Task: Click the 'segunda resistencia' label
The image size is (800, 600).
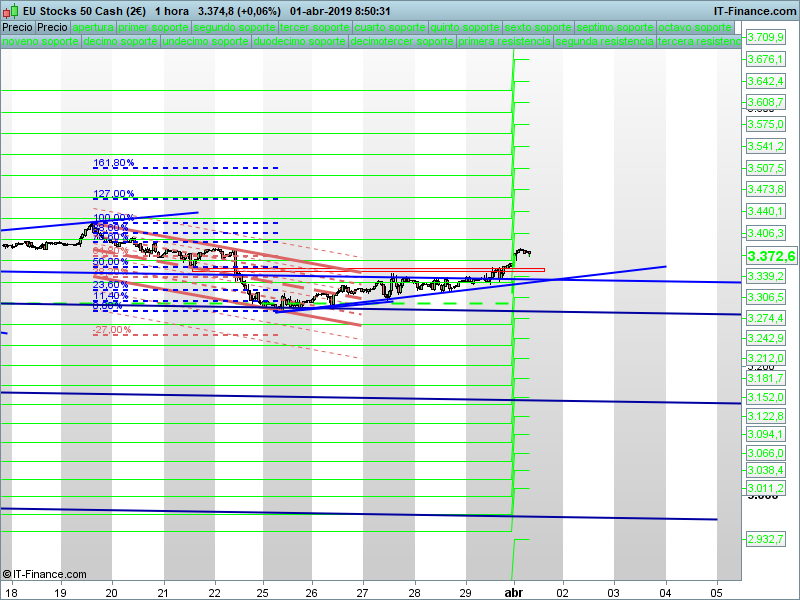Action: [x=604, y=42]
